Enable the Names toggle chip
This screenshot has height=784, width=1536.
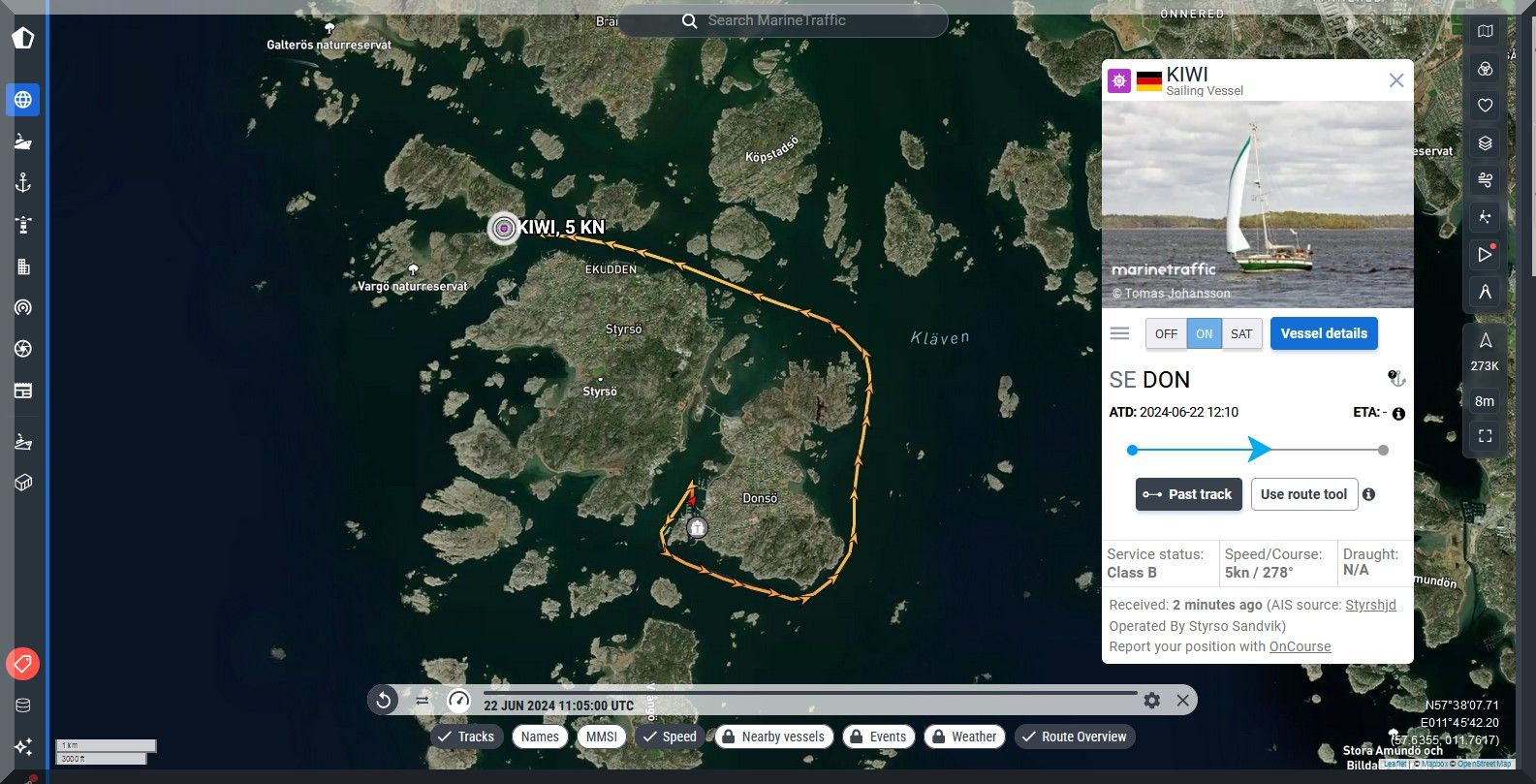(x=540, y=737)
